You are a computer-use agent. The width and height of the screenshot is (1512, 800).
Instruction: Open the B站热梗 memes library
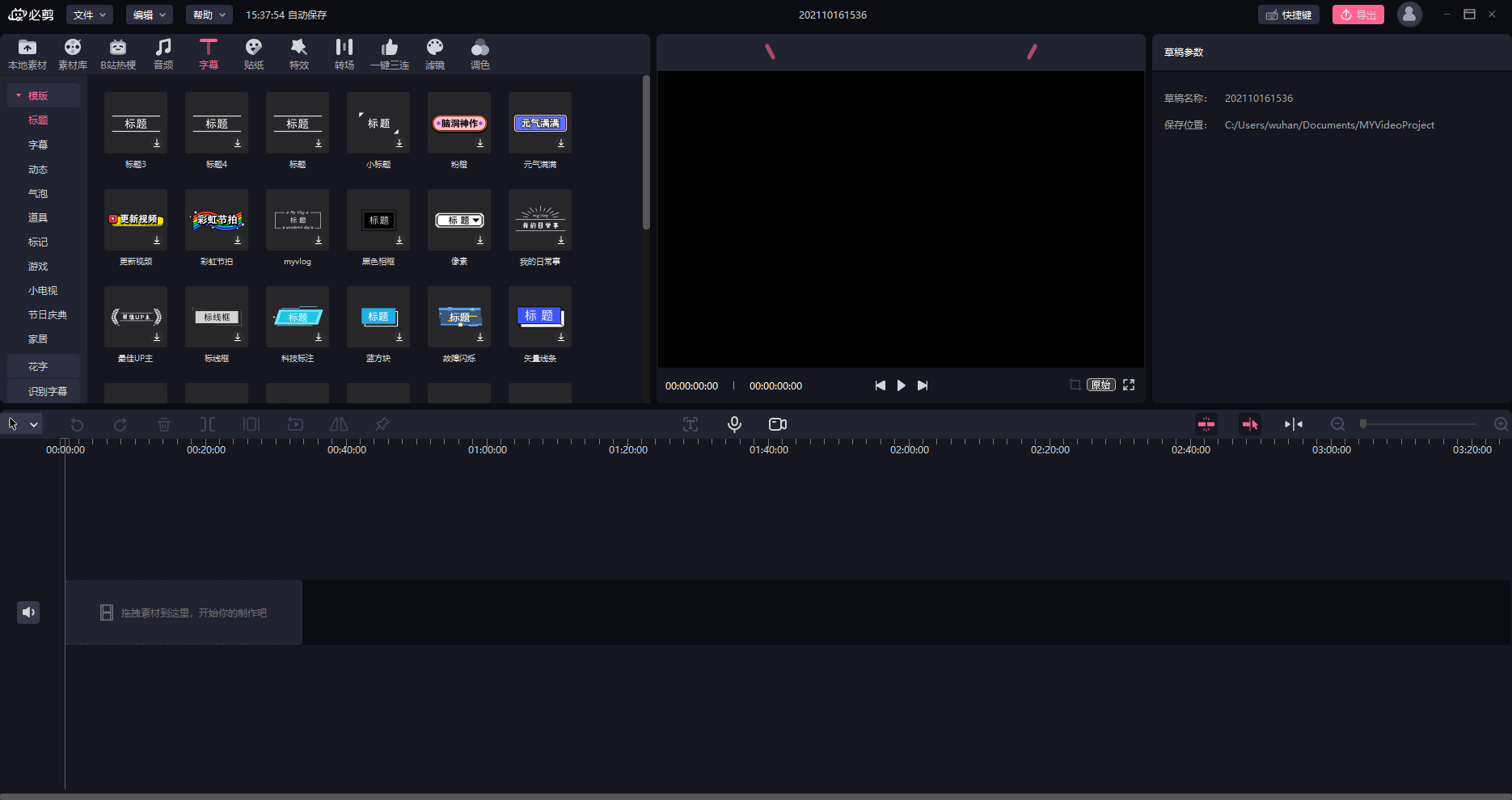tap(118, 54)
